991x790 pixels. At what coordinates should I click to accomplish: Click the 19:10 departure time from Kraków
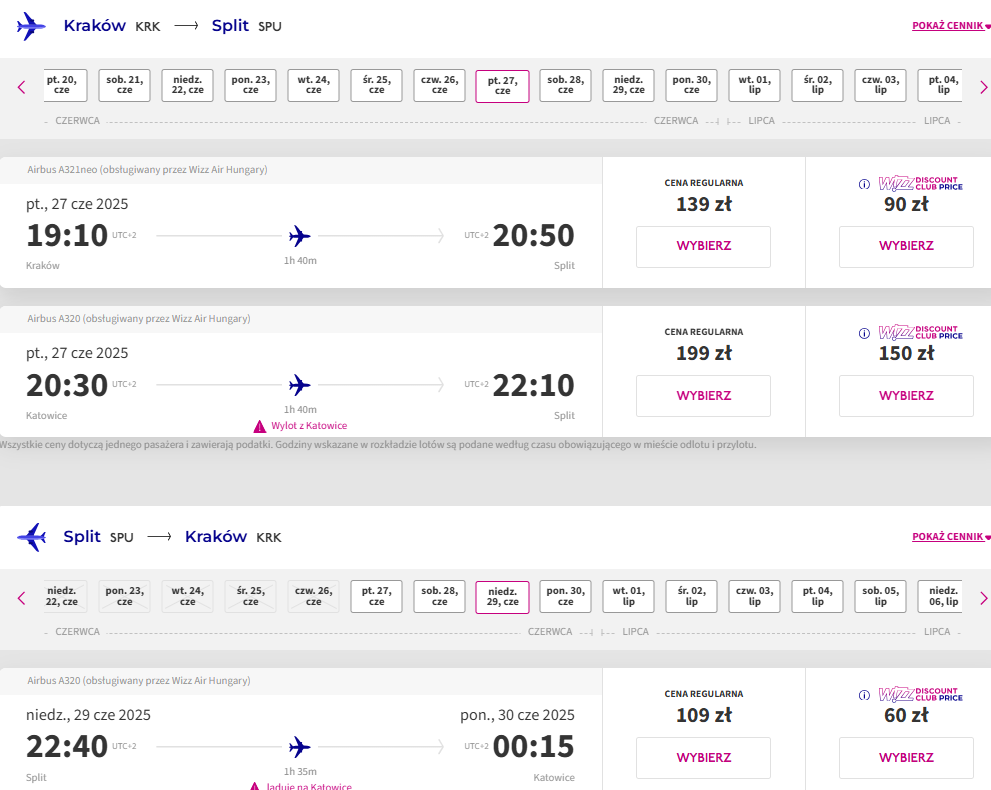click(67, 236)
